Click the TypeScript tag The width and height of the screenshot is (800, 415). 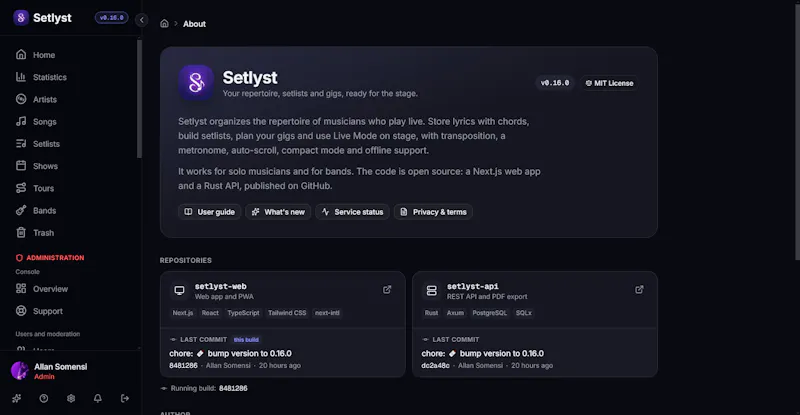[x=243, y=313]
